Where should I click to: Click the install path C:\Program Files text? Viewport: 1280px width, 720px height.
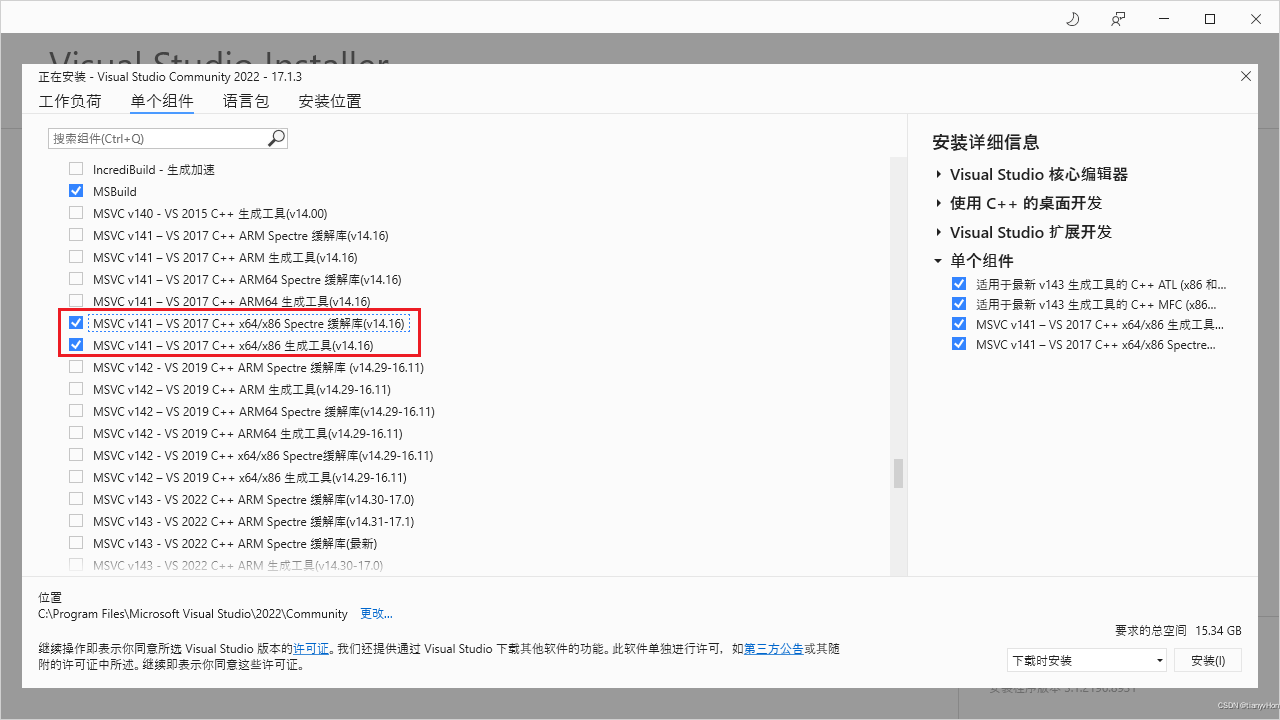193,613
